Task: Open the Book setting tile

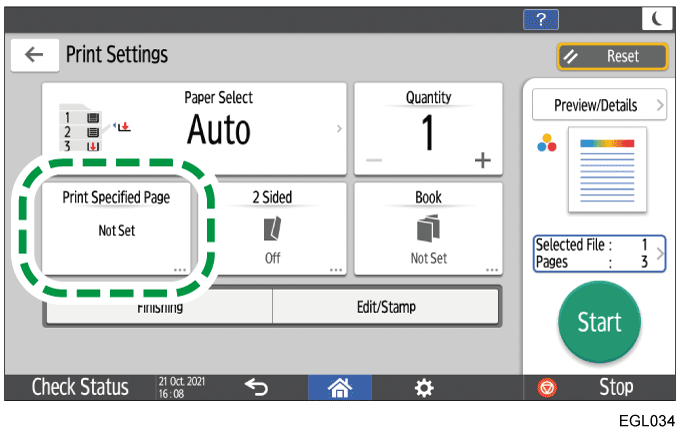Action: pos(428,228)
